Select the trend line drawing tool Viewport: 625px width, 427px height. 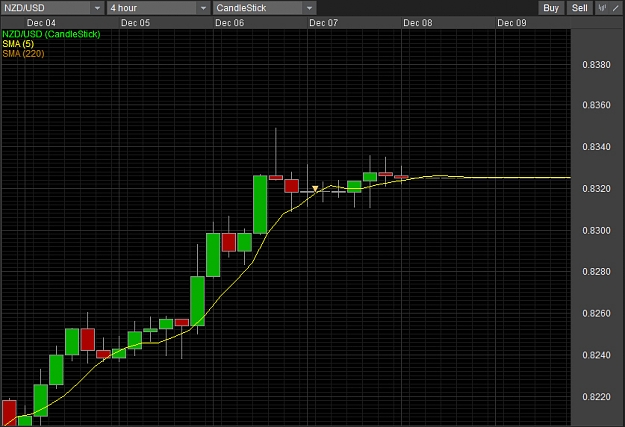point(616,8)
